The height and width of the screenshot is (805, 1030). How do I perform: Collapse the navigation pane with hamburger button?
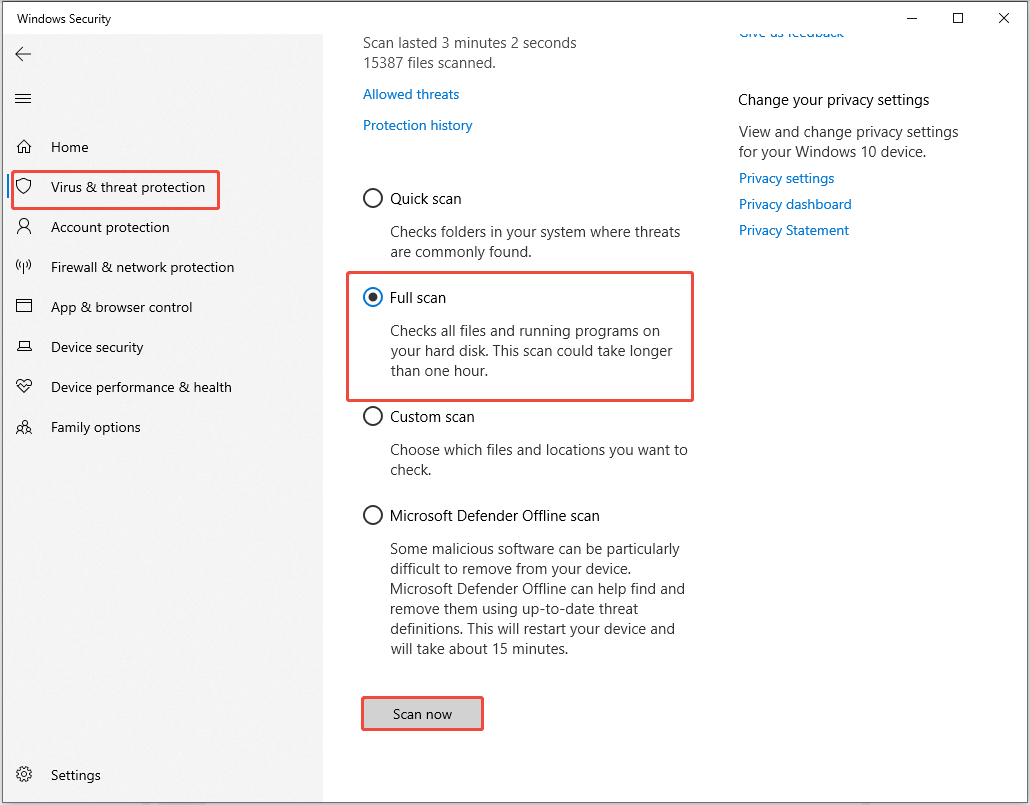tap(22, 98)
